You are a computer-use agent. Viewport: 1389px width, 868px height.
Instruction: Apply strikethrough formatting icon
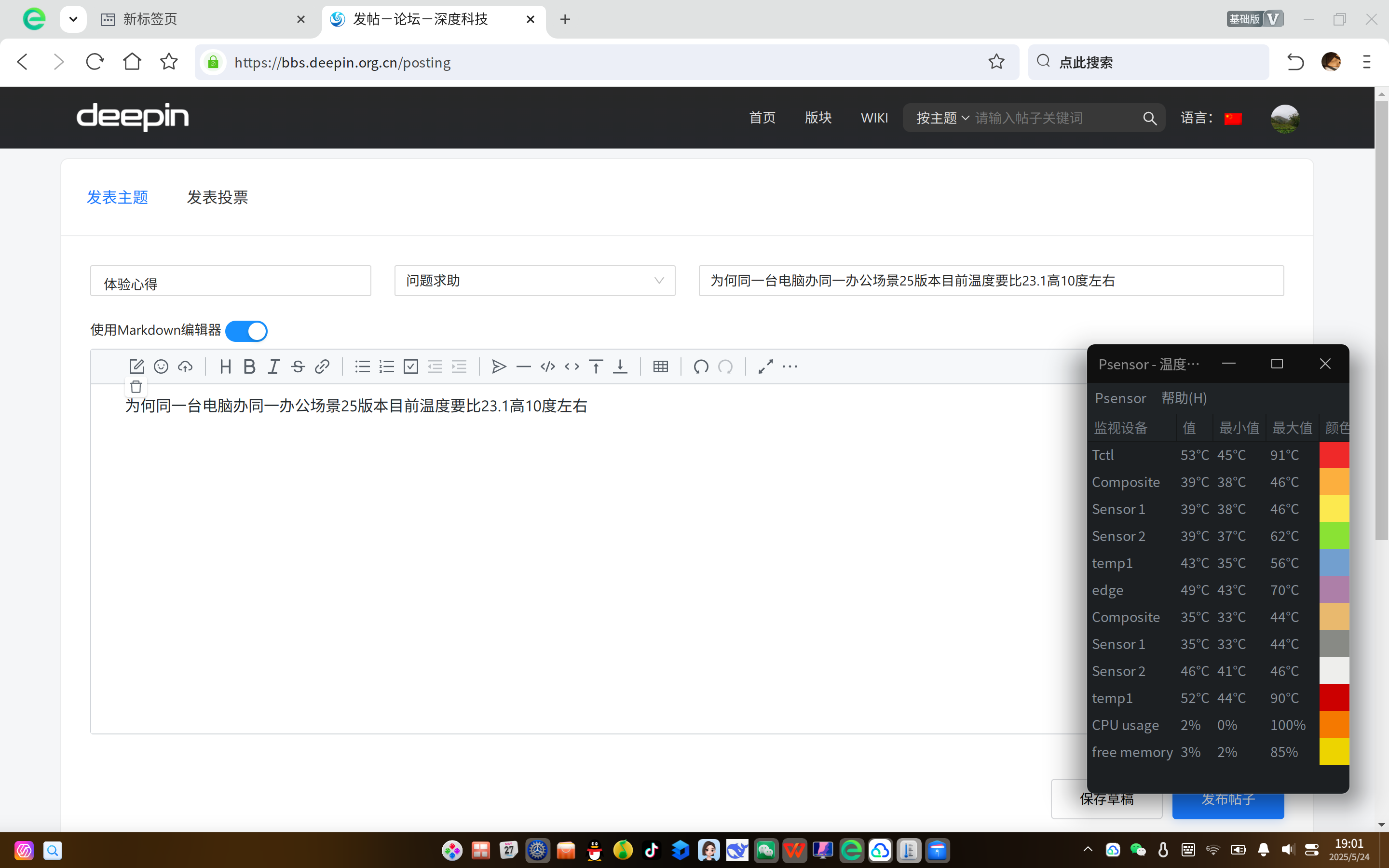(297, 366)
